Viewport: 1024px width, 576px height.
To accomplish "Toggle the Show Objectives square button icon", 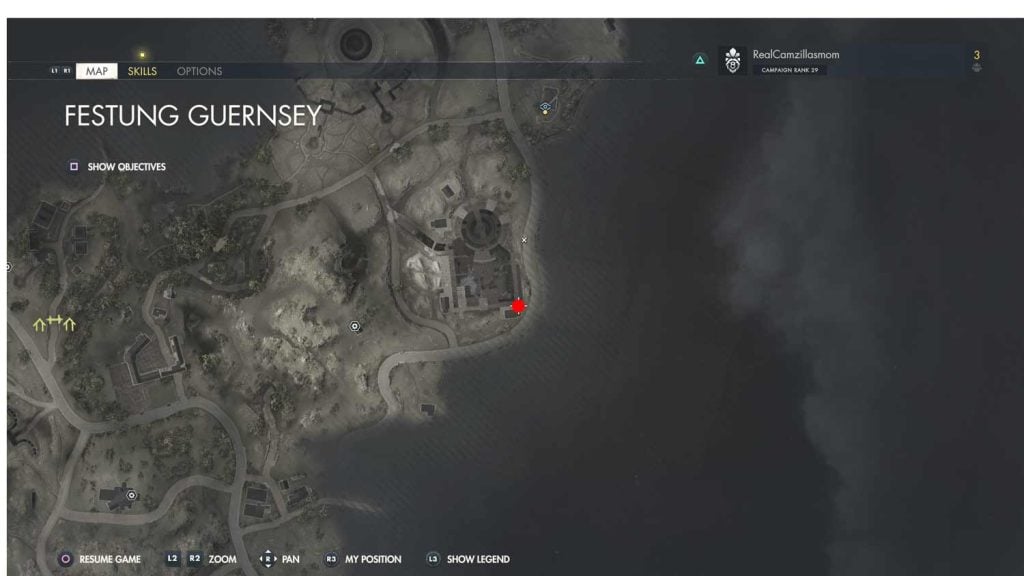I will pyautogui.click(x=74, y=167).
